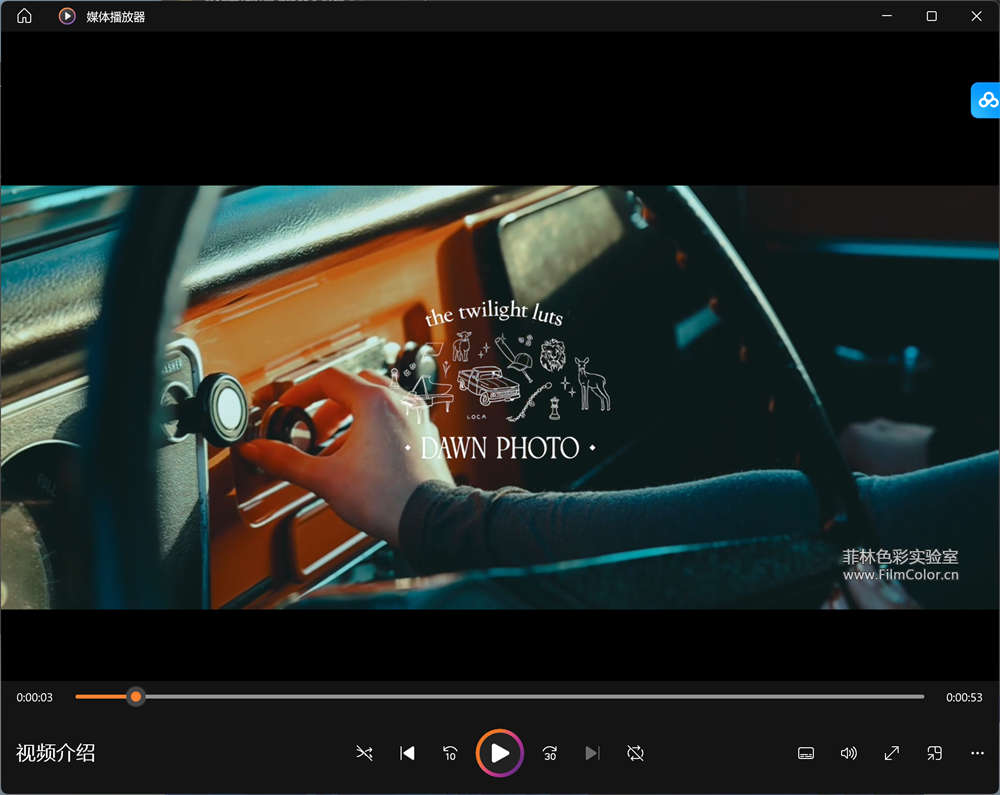1000x795 pixels.
Task: Open the blue cloud drive widget
Action: coord(987,100)
